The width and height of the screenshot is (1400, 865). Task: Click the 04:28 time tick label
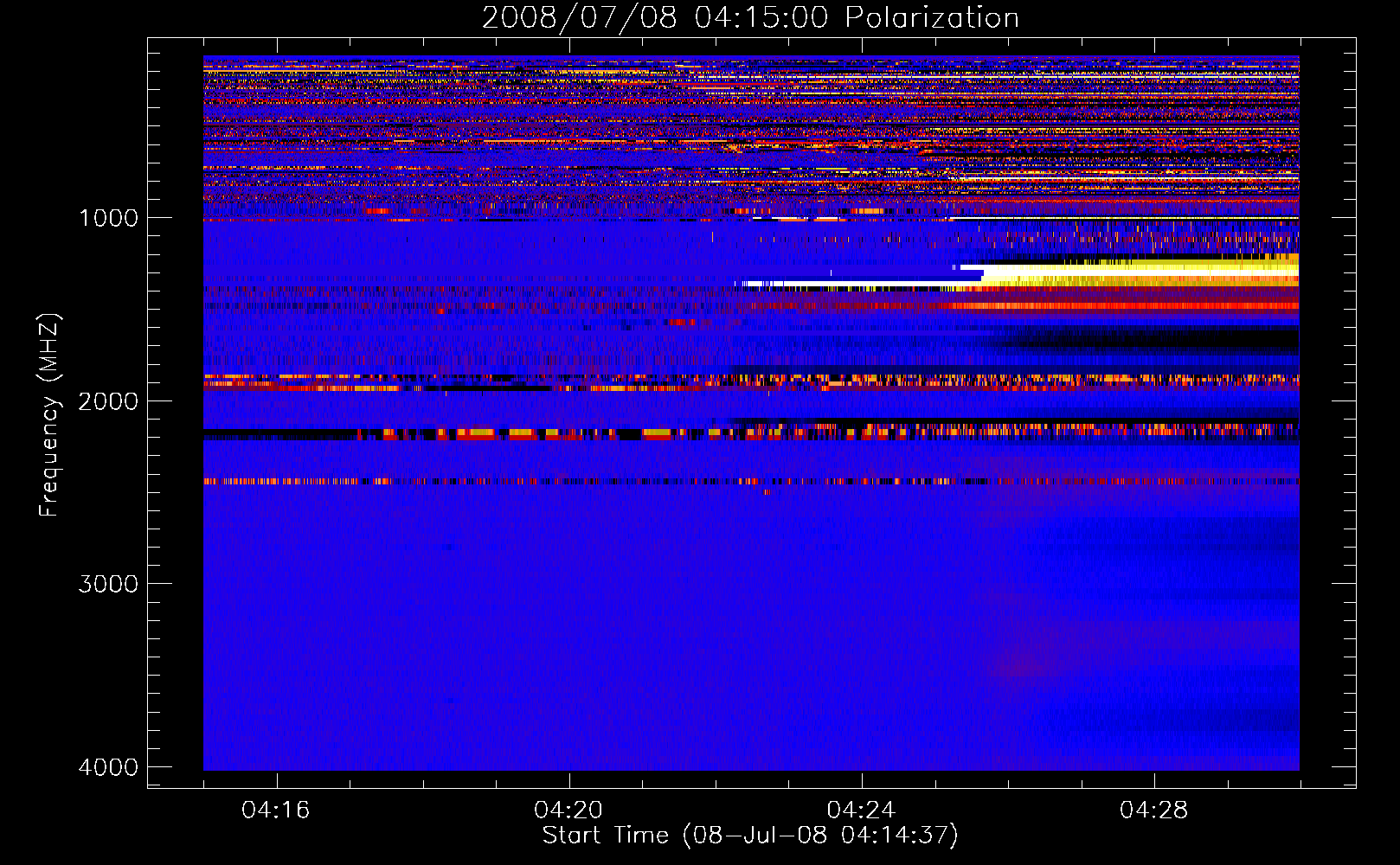tap(1153, 811)
